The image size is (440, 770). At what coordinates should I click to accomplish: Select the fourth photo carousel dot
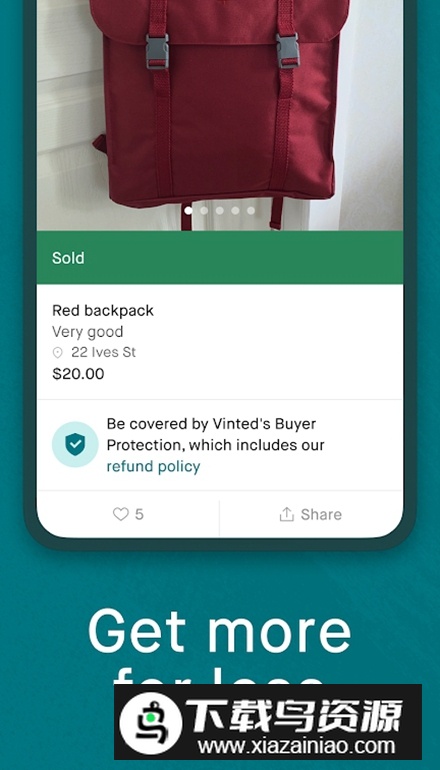click(x=235, y=210)
